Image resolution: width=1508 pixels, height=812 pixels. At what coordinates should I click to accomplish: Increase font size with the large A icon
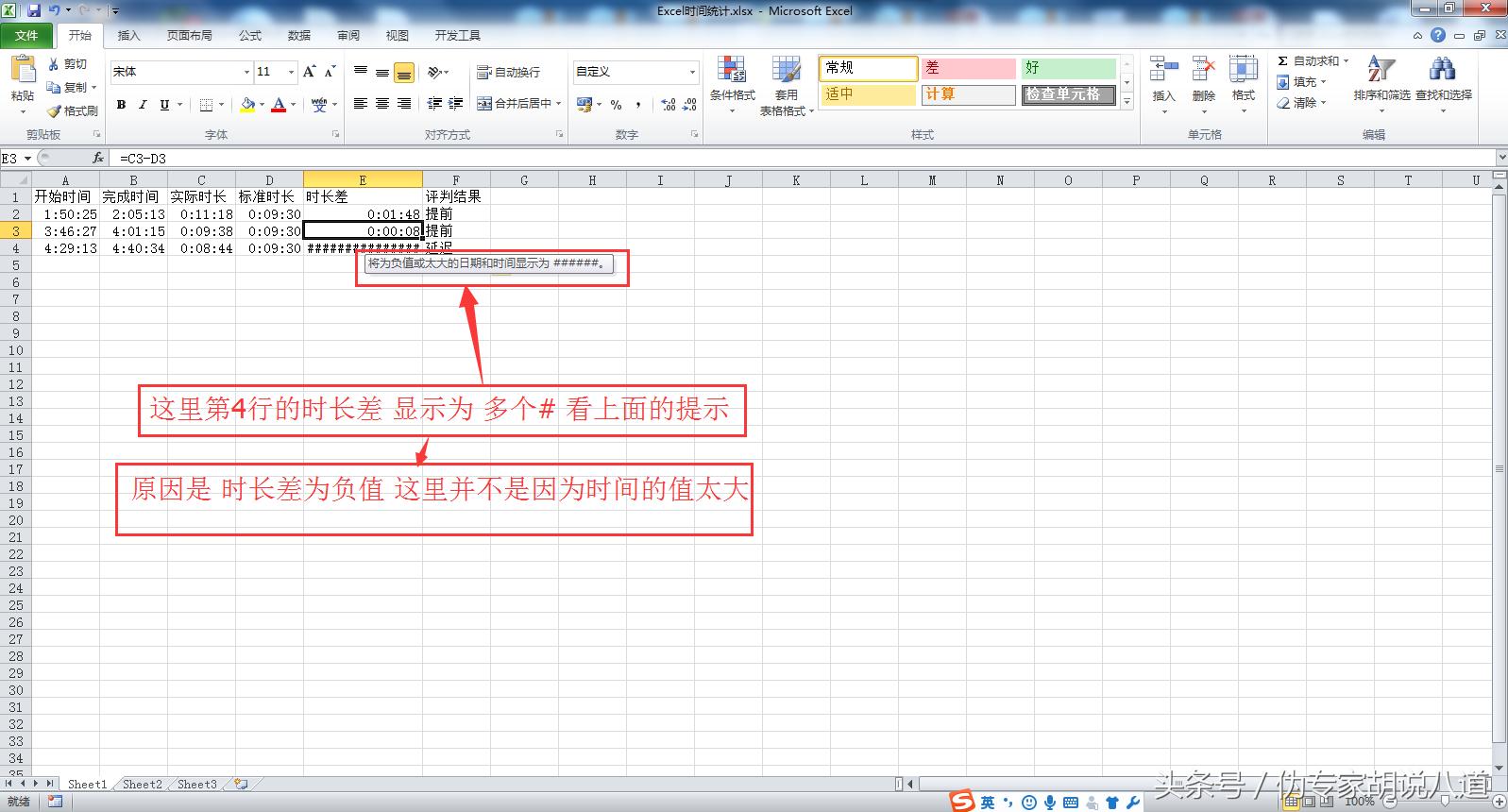click(309, 72)
